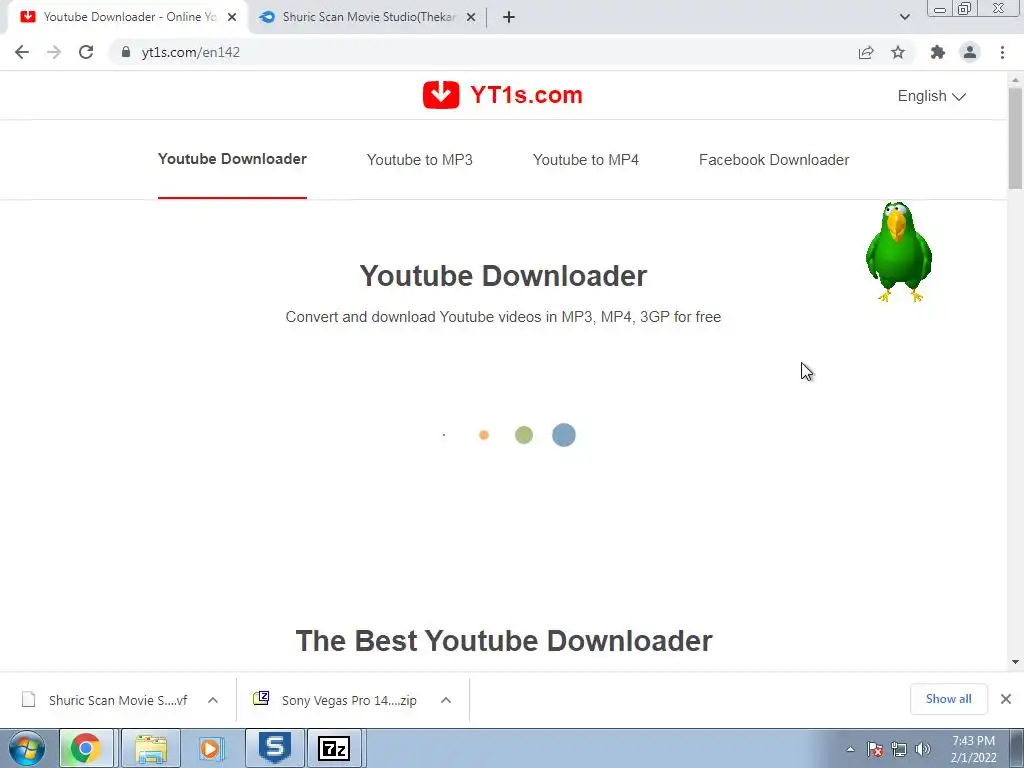The image size is (1024, 768).
Task: Click the Action Center flag tray icon
Action: point(876,749)
